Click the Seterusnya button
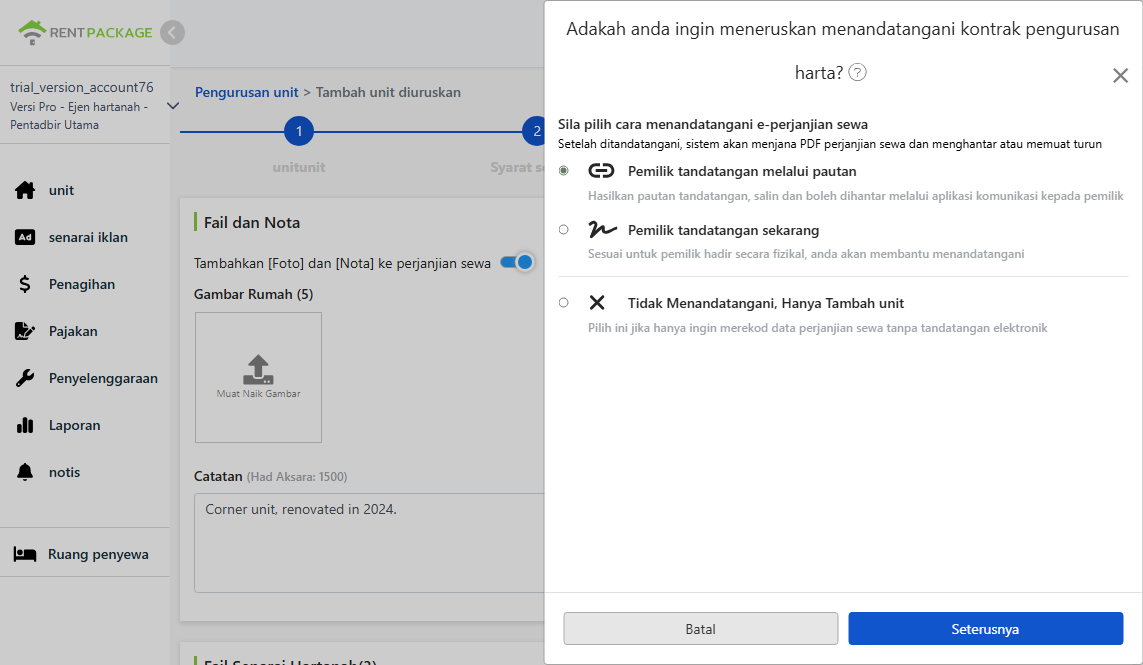The height and width of the screenshot is (665, 1143). coord(986,629)
